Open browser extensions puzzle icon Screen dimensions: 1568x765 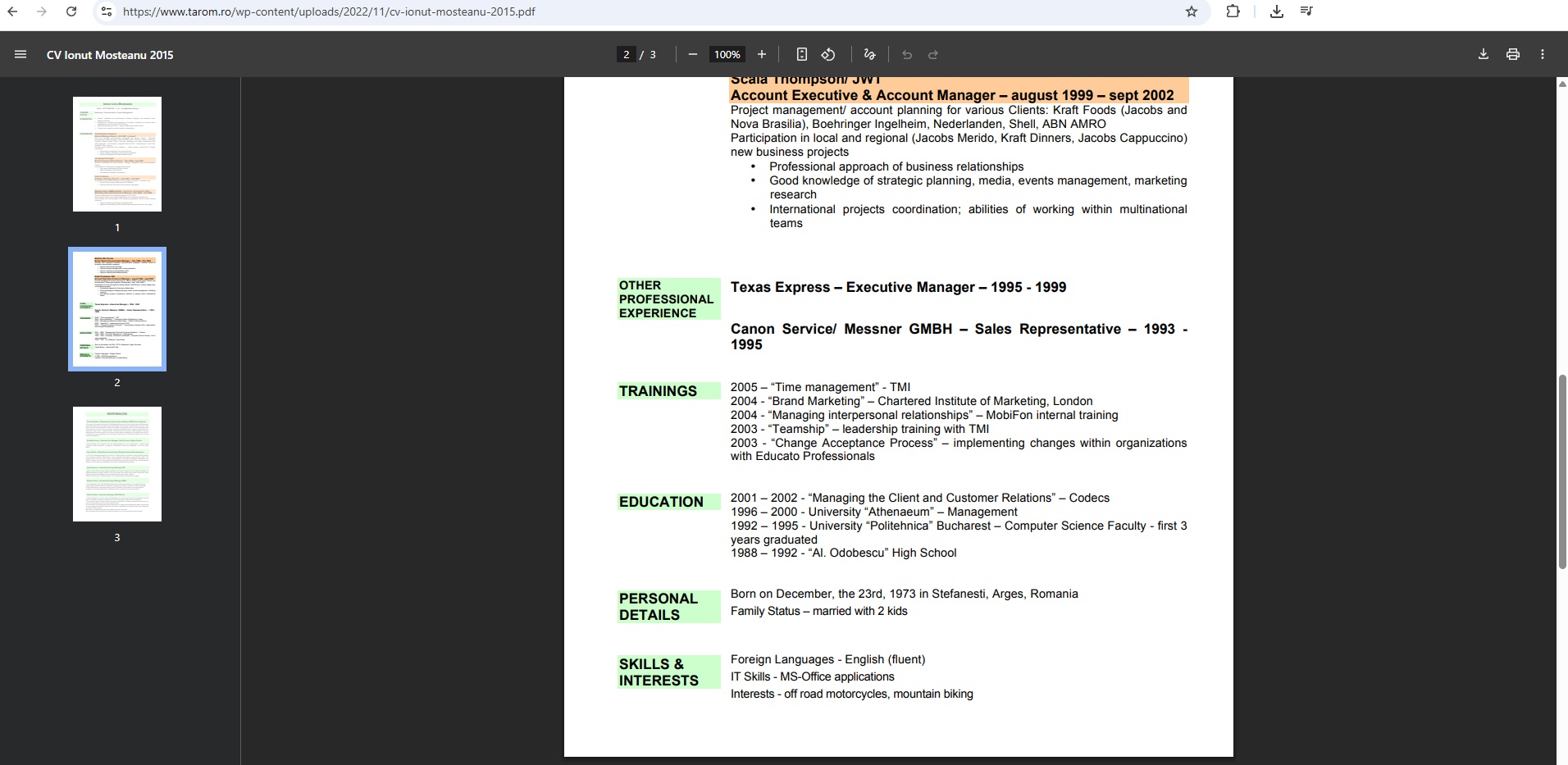(x=1233, y=11)
